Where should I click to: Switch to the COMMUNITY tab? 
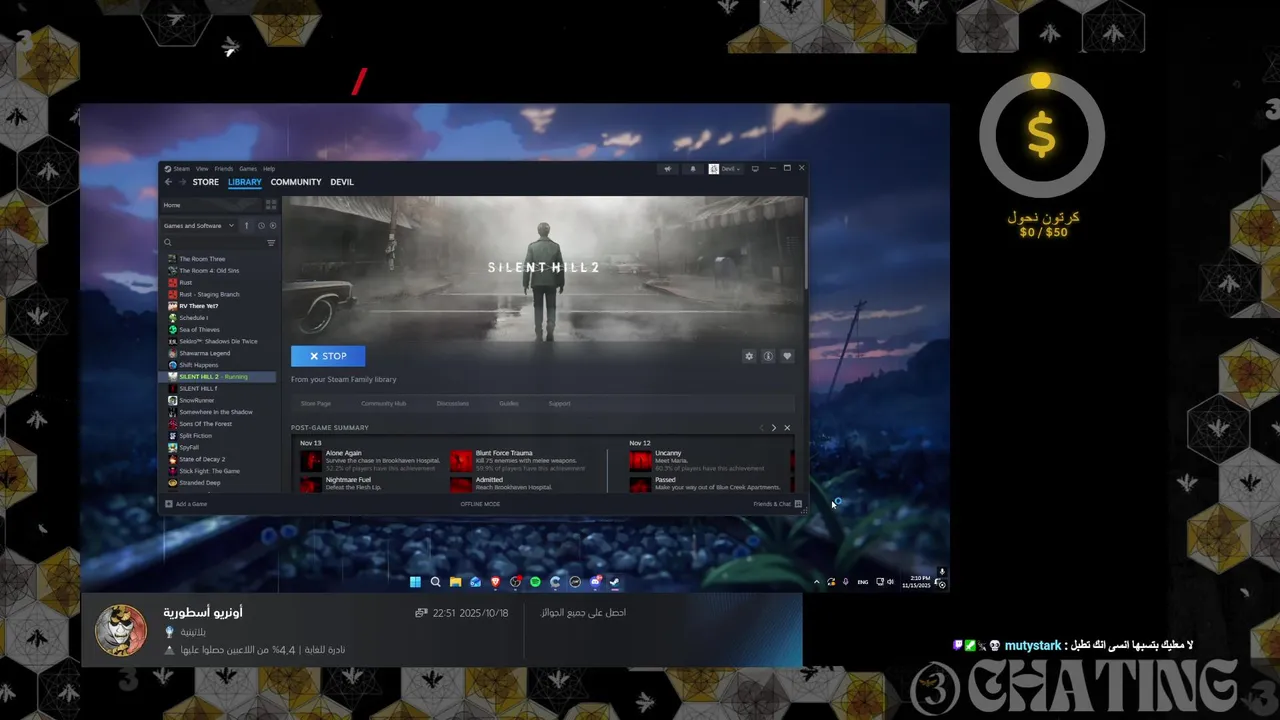[296, 182]
